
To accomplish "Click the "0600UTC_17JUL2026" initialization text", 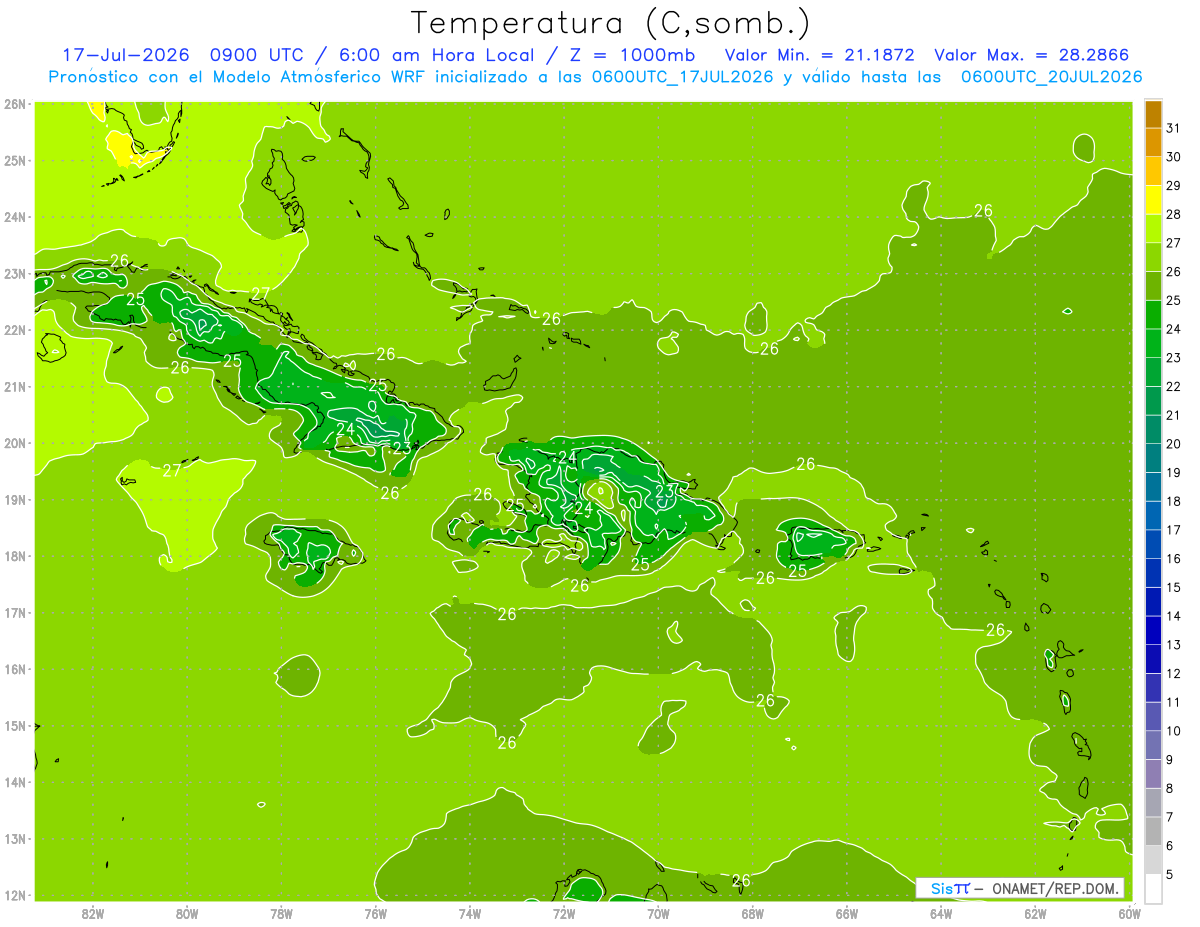I will (683, 76).
